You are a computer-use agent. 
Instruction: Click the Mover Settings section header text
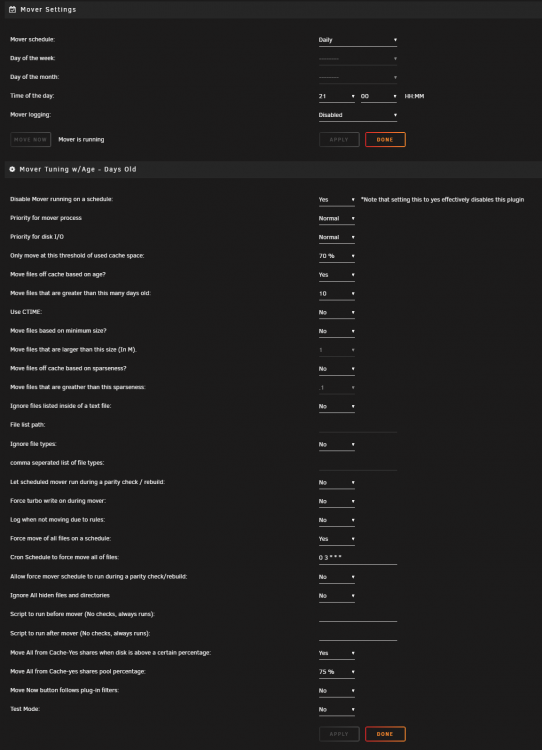pyautogui.click(x=48, y=10)
